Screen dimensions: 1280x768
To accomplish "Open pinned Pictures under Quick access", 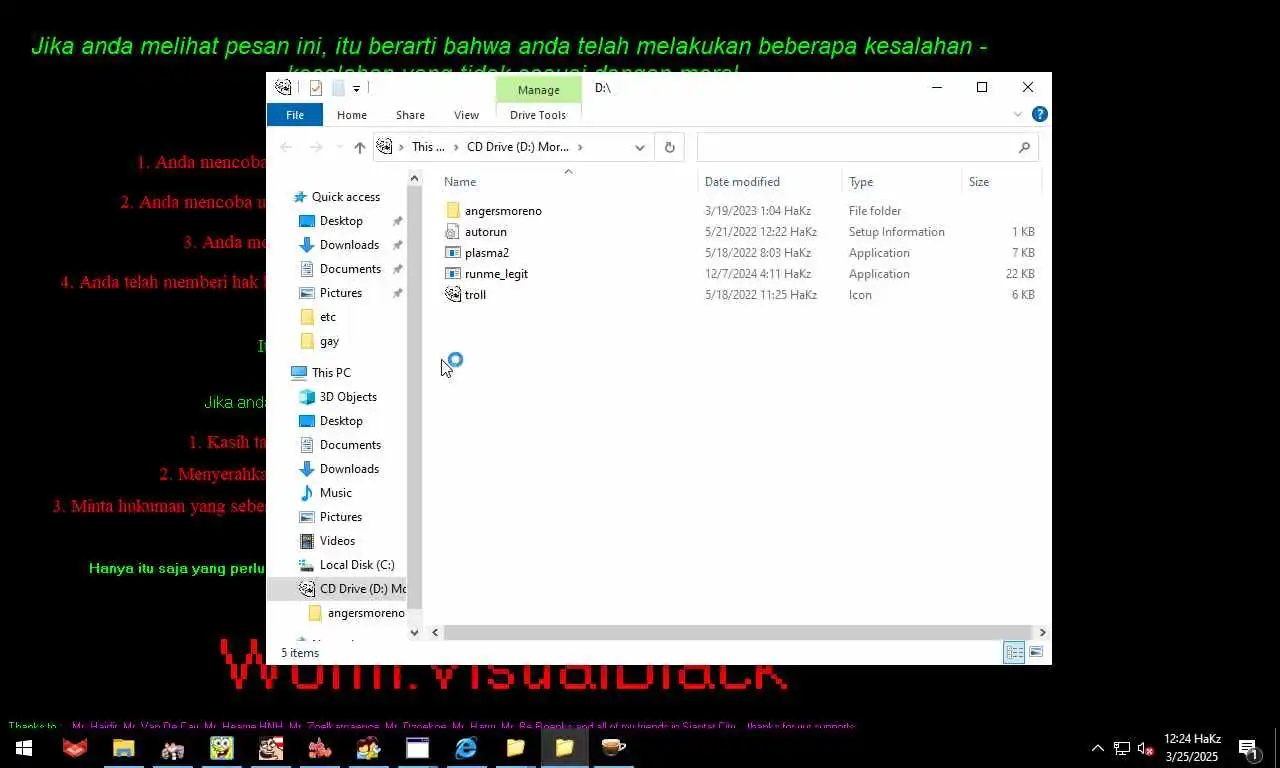I will coord(341,293).
